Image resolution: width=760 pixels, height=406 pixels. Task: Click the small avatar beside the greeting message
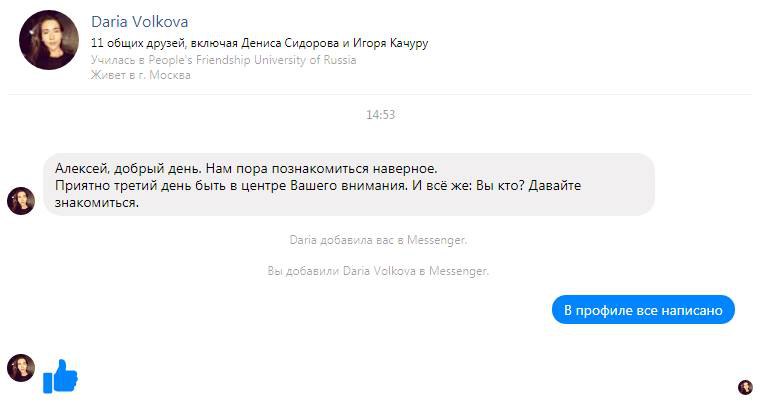(21, 201)
